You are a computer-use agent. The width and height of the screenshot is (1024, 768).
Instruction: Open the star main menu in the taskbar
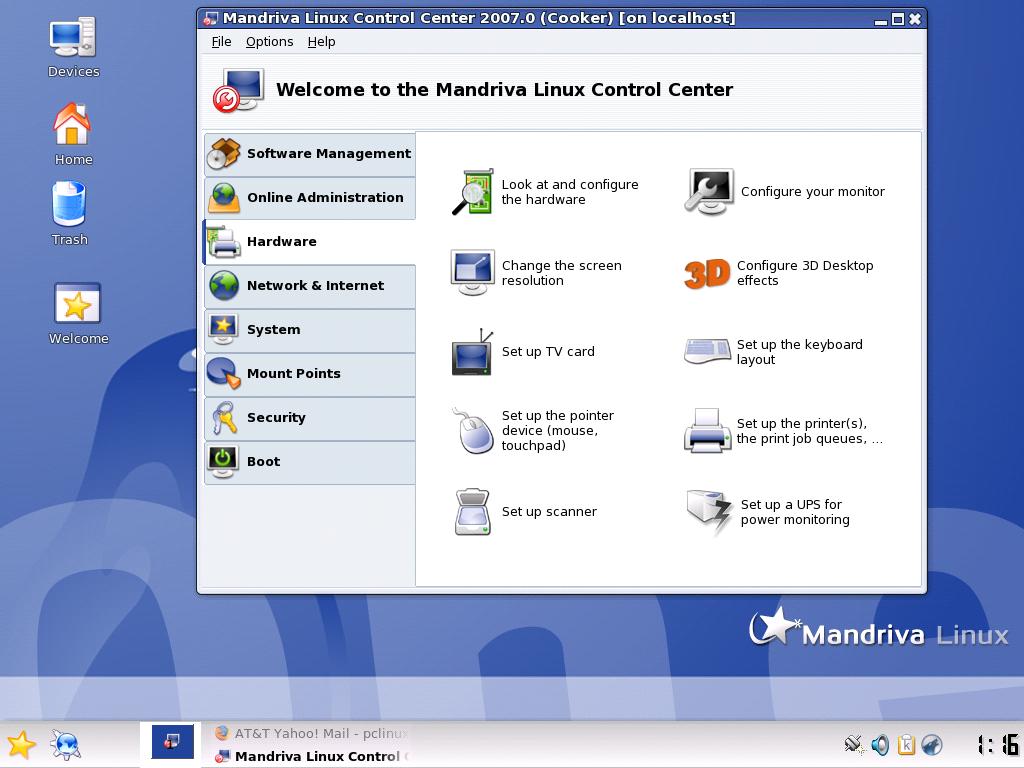pyautogui.click(x=21, y=744)
